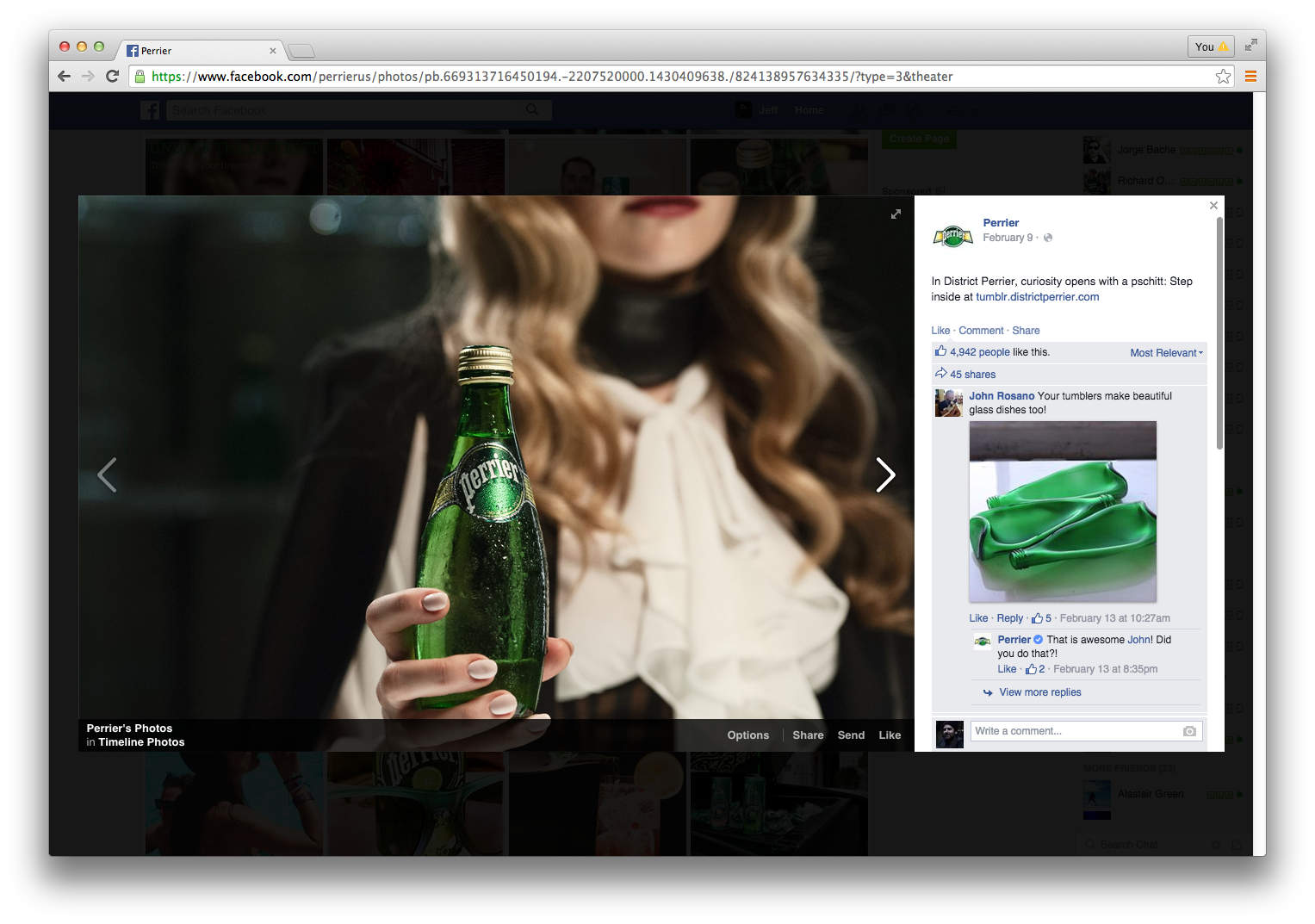Go back with the browser back arrow
1315x924 pixels.
click(65, 77)
